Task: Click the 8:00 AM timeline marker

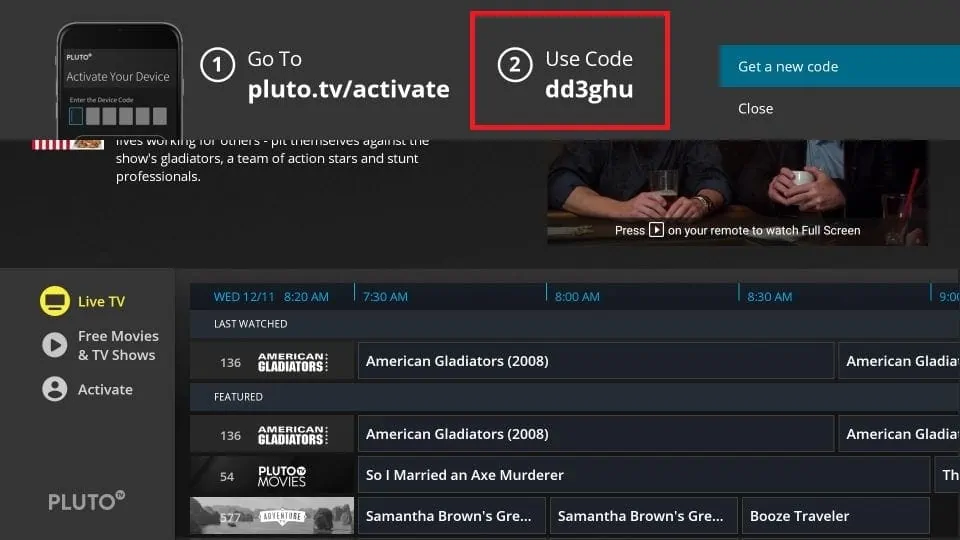Action: (x=577, y=296)
